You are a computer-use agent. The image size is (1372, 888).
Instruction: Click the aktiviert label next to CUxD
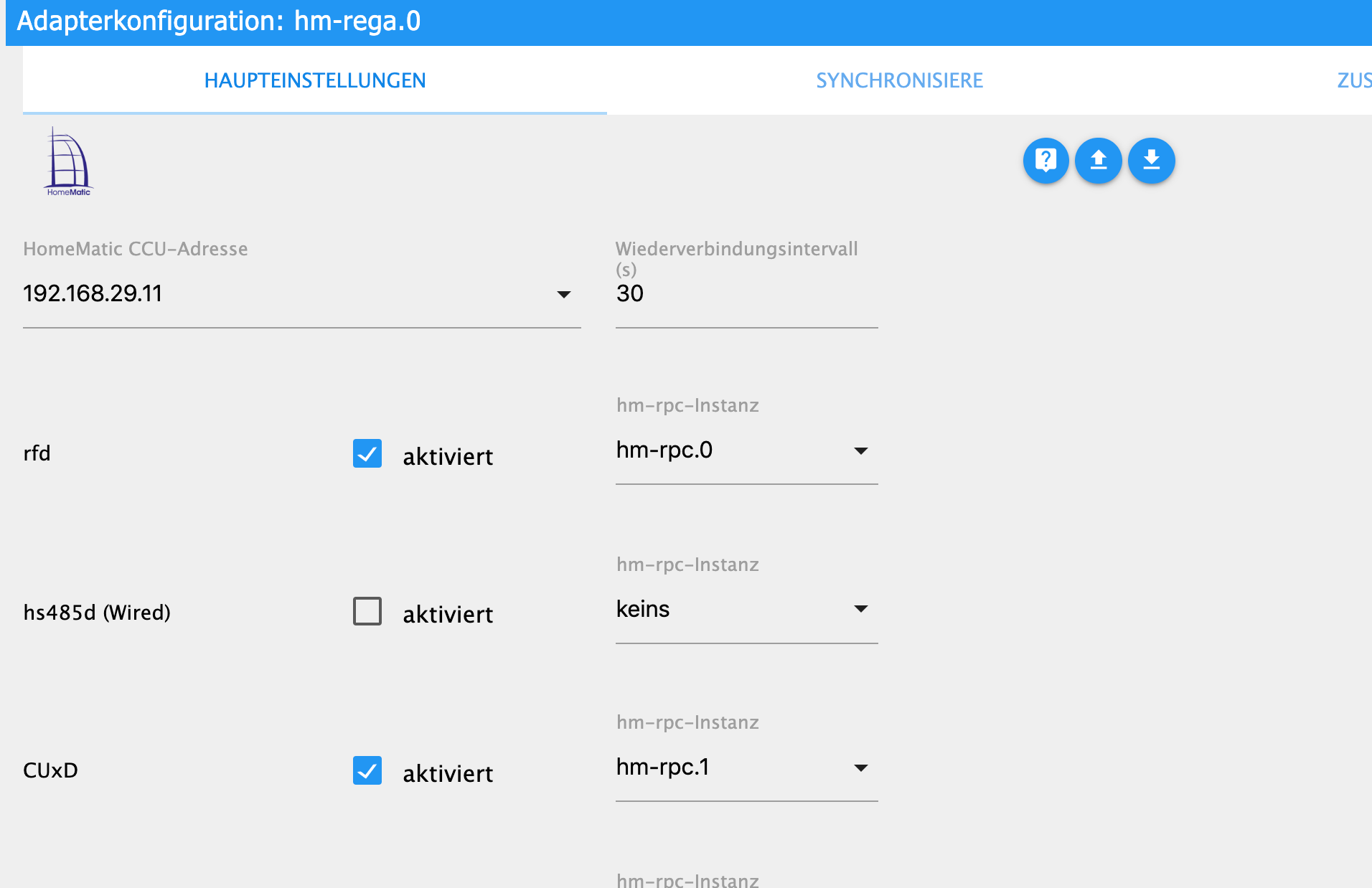[448, 773]
